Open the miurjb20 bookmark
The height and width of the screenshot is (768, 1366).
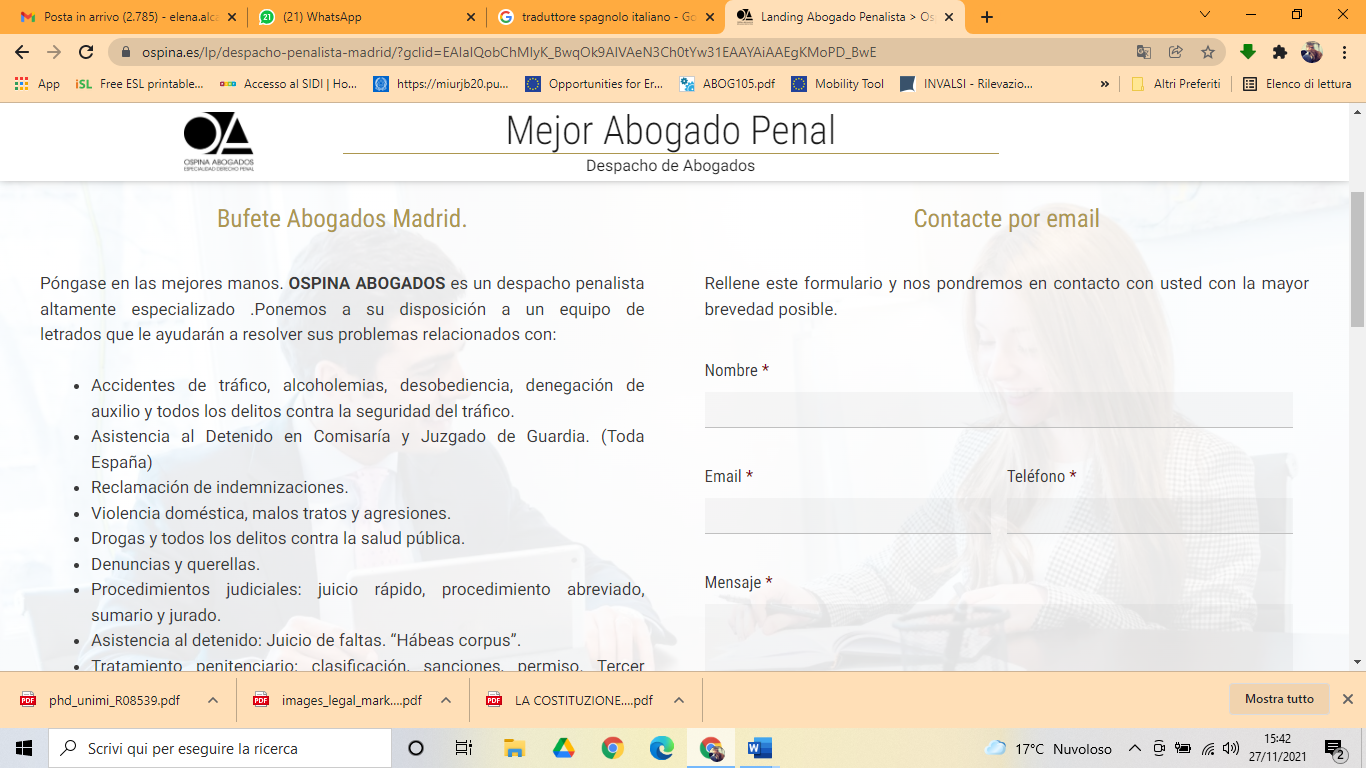[441, 84]
